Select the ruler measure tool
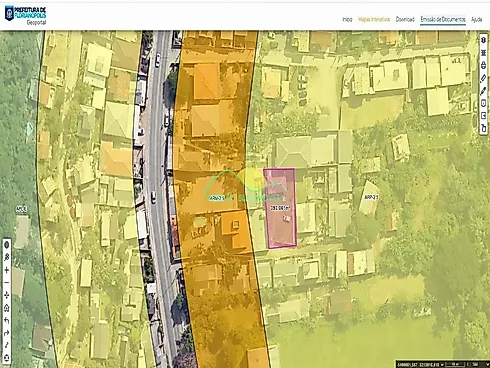Viewport: 490px width, 368px height. tap(483, 78)
